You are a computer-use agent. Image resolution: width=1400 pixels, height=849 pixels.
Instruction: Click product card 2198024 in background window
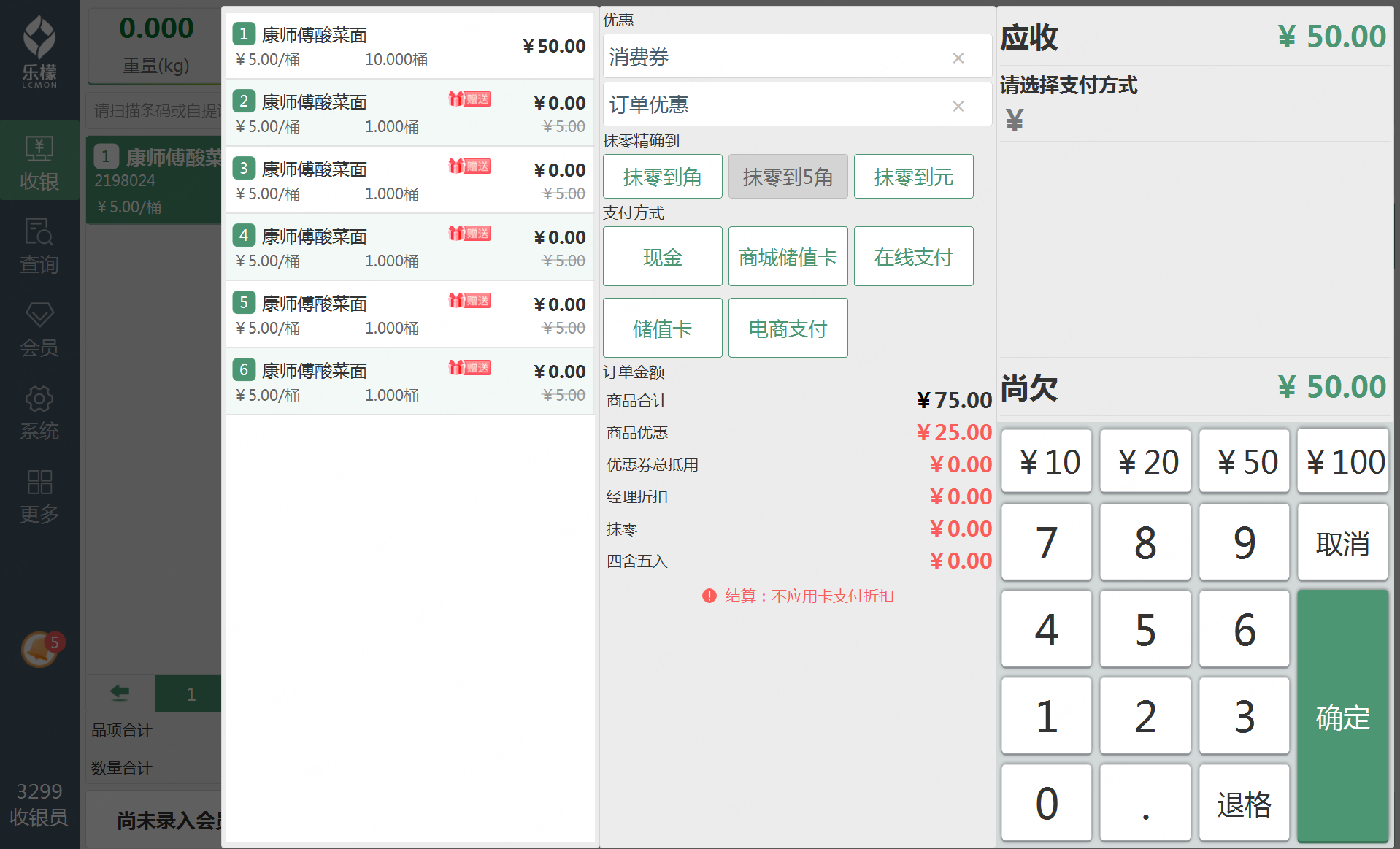[x=155, y=179]
